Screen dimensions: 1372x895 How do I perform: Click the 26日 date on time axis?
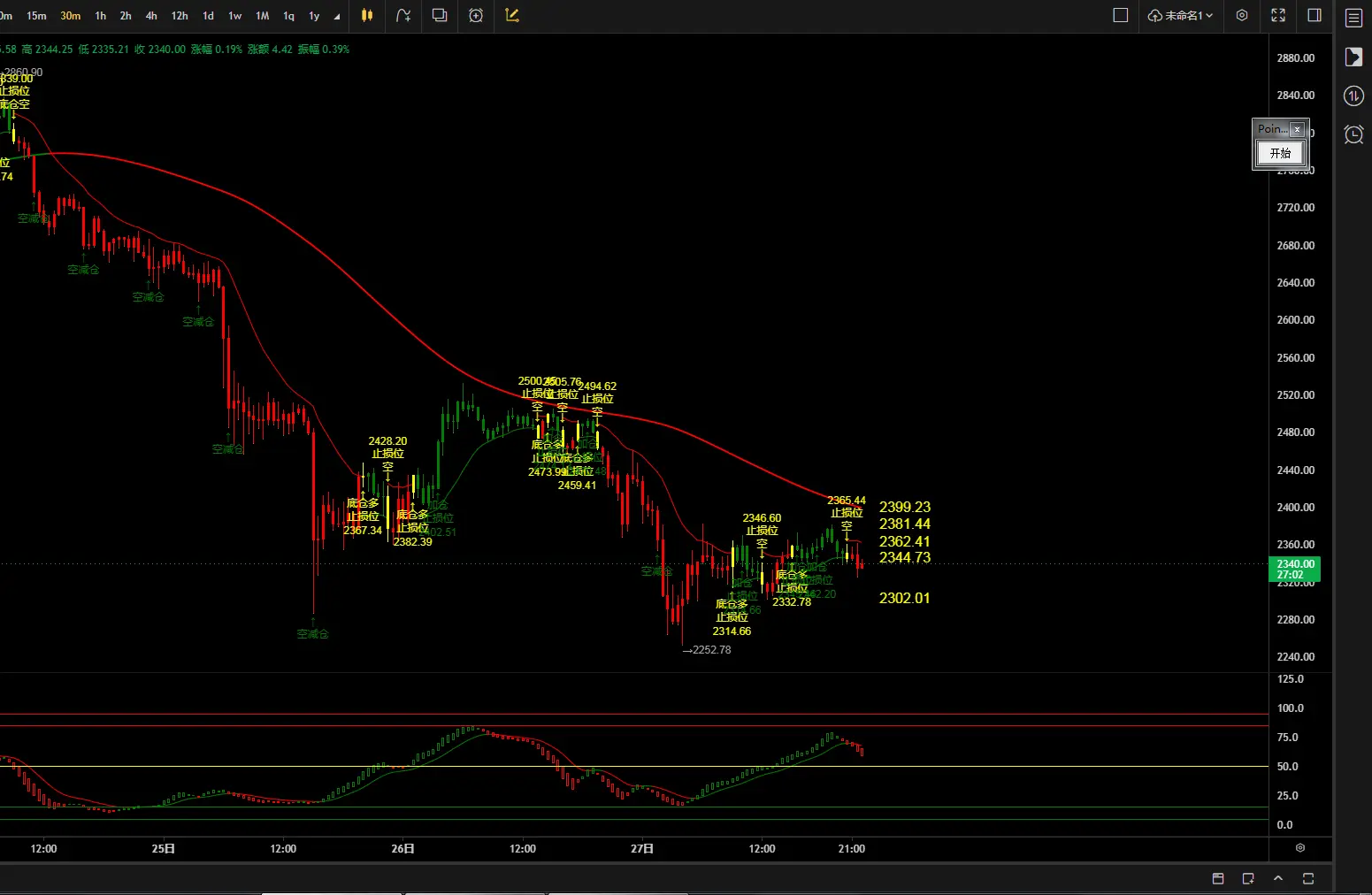[403, 848]
